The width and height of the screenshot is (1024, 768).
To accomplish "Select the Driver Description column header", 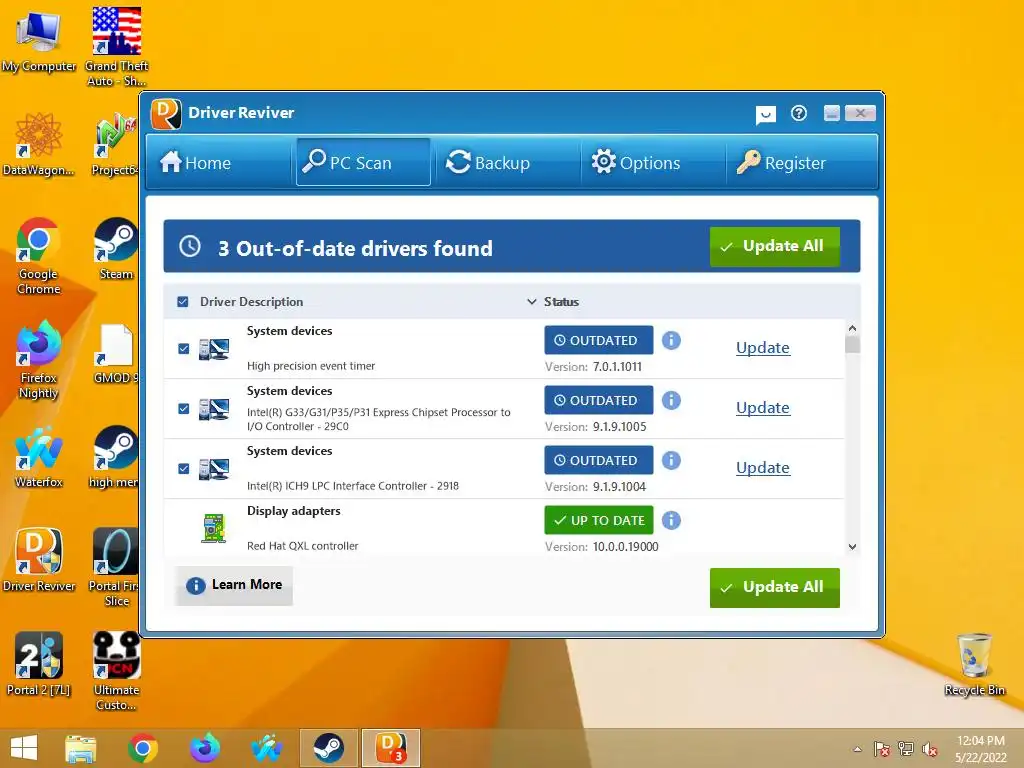I will point(251,302).
